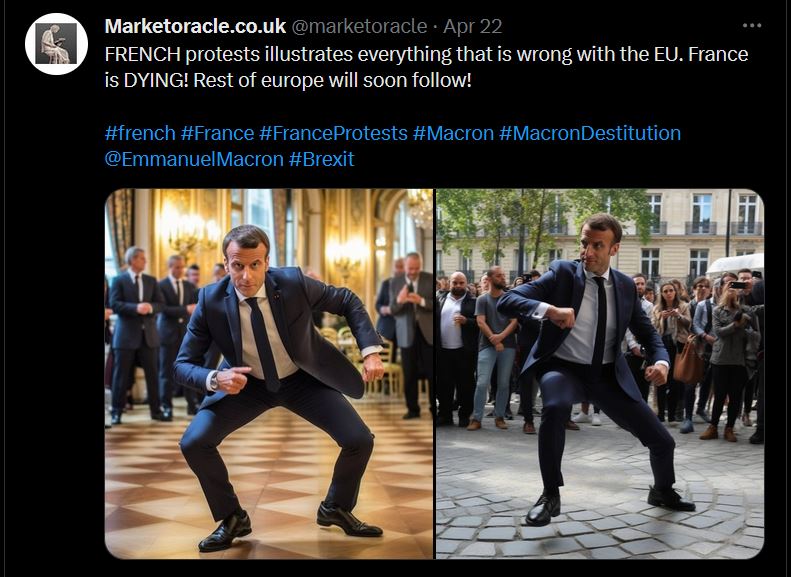Click the #french hashtag
The height and width of the screenshot is (577, 791).
[x=138, y=133]
